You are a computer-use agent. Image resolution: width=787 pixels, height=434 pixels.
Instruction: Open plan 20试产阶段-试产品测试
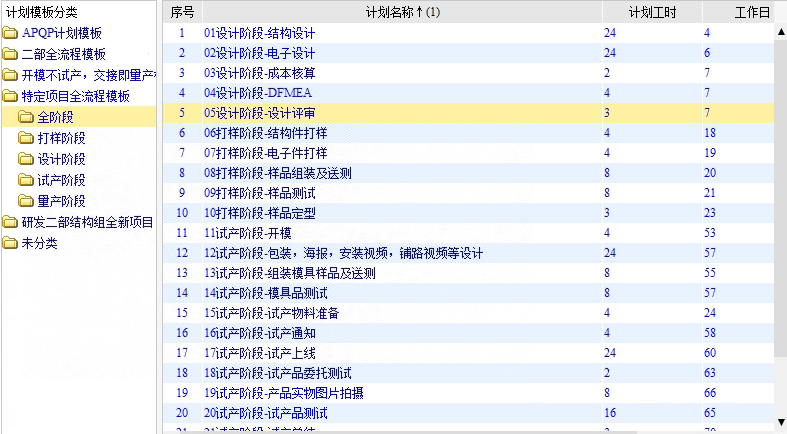point(266,413)
